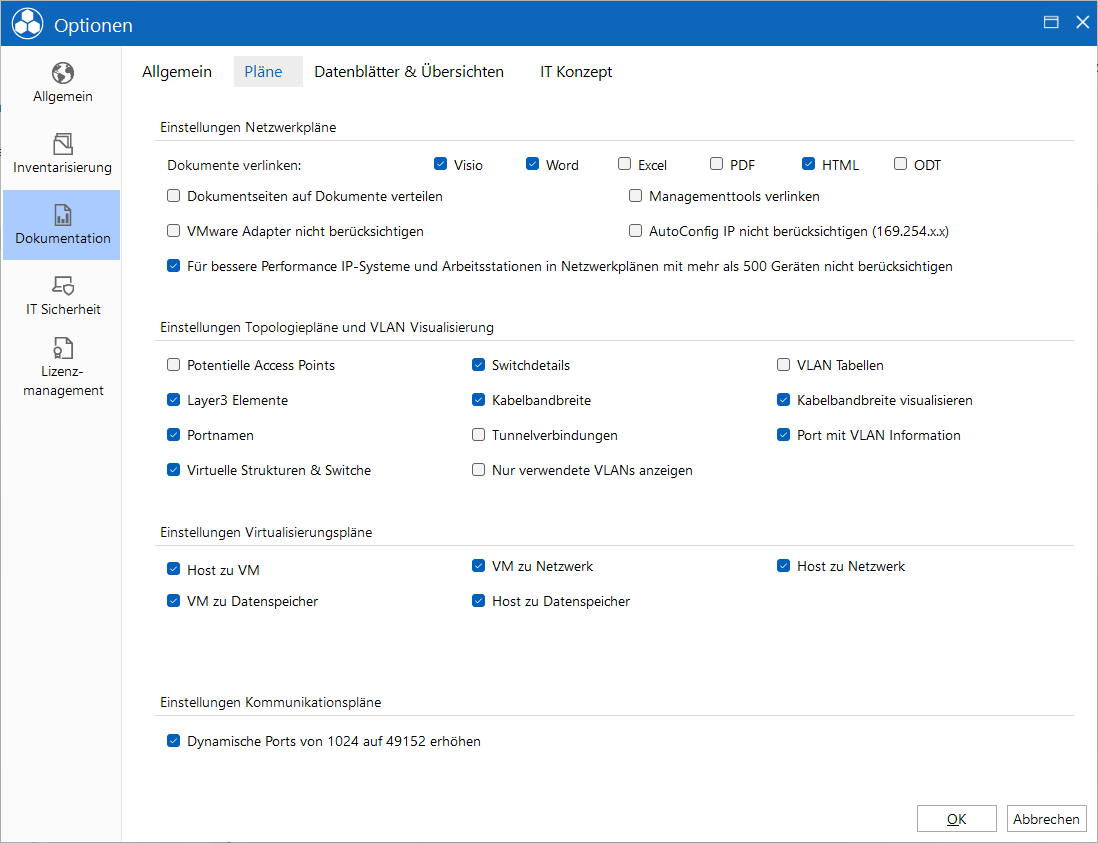The height and width of the screenshot is (843, 1098).
Task: Select the Dokumentation sidebar icon
Action: pos(62,215)
